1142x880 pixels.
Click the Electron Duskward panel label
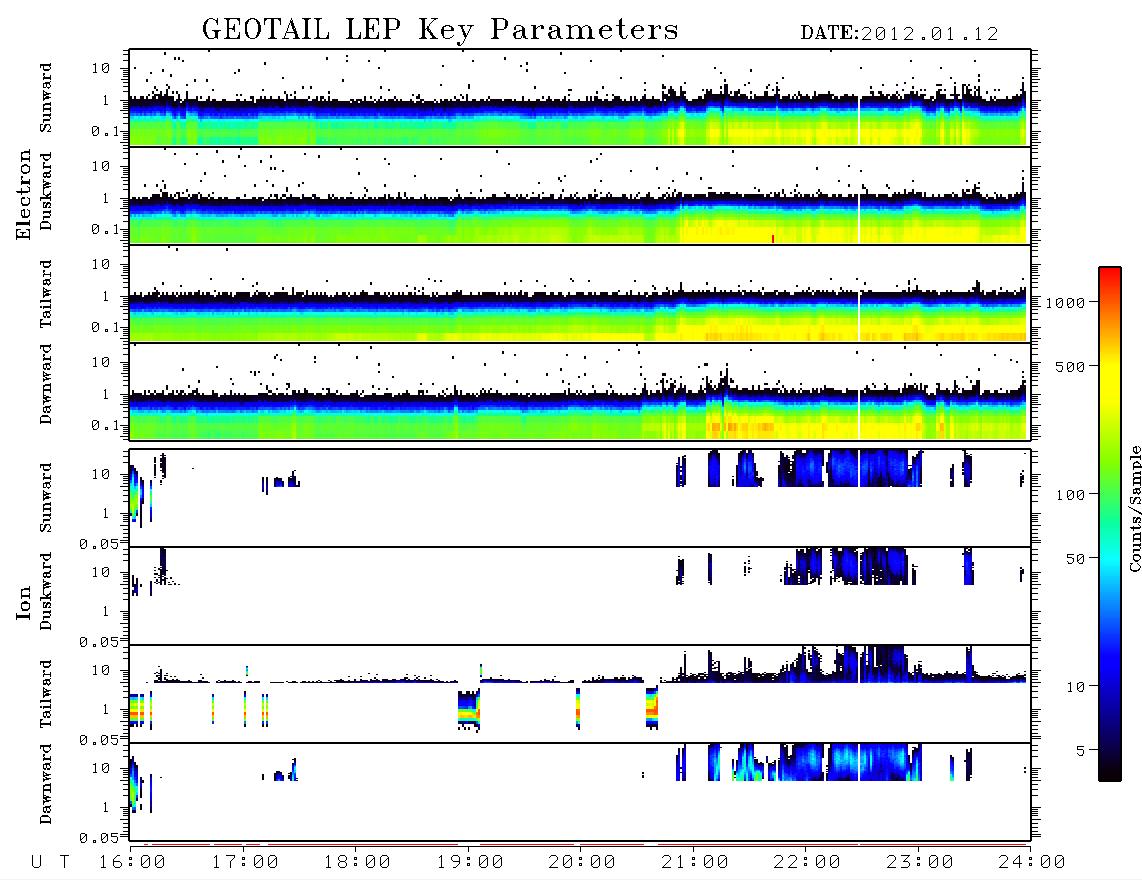46,191
